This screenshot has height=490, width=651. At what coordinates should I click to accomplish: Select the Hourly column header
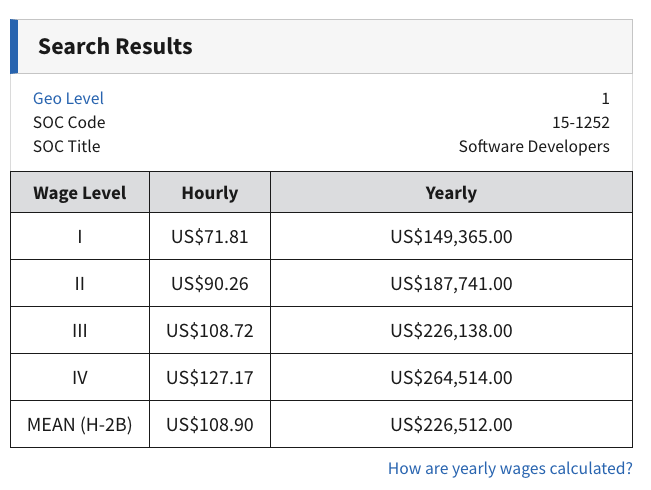[x=210, y=193]
